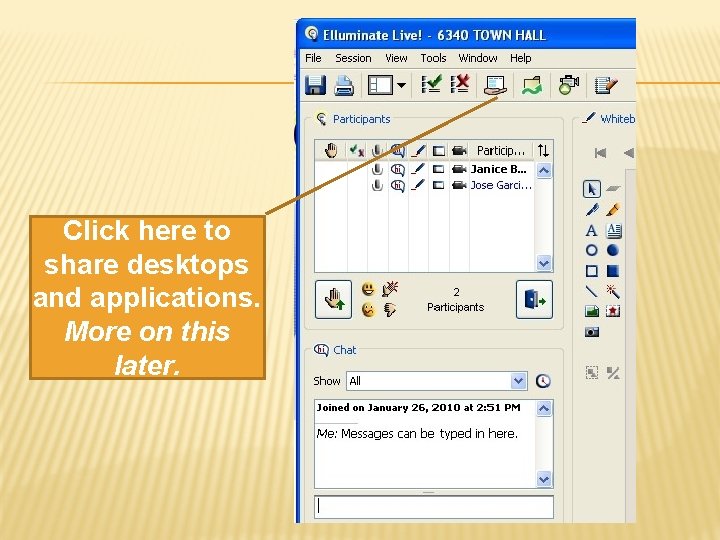
Task: Click participants list scroll up arrow
Action: click(544, 171)
